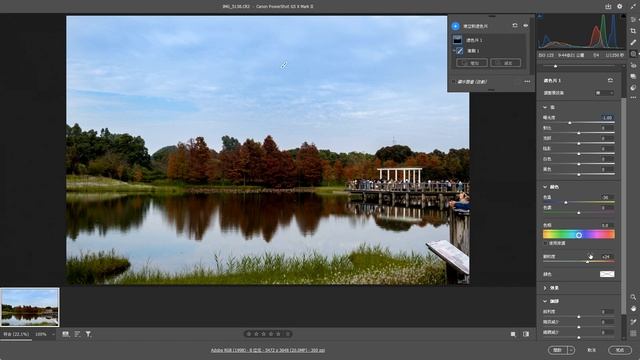The width and height of the screenshot is (640, 360).
Task: Click the temperature slider handle
Action: [566, 202]
